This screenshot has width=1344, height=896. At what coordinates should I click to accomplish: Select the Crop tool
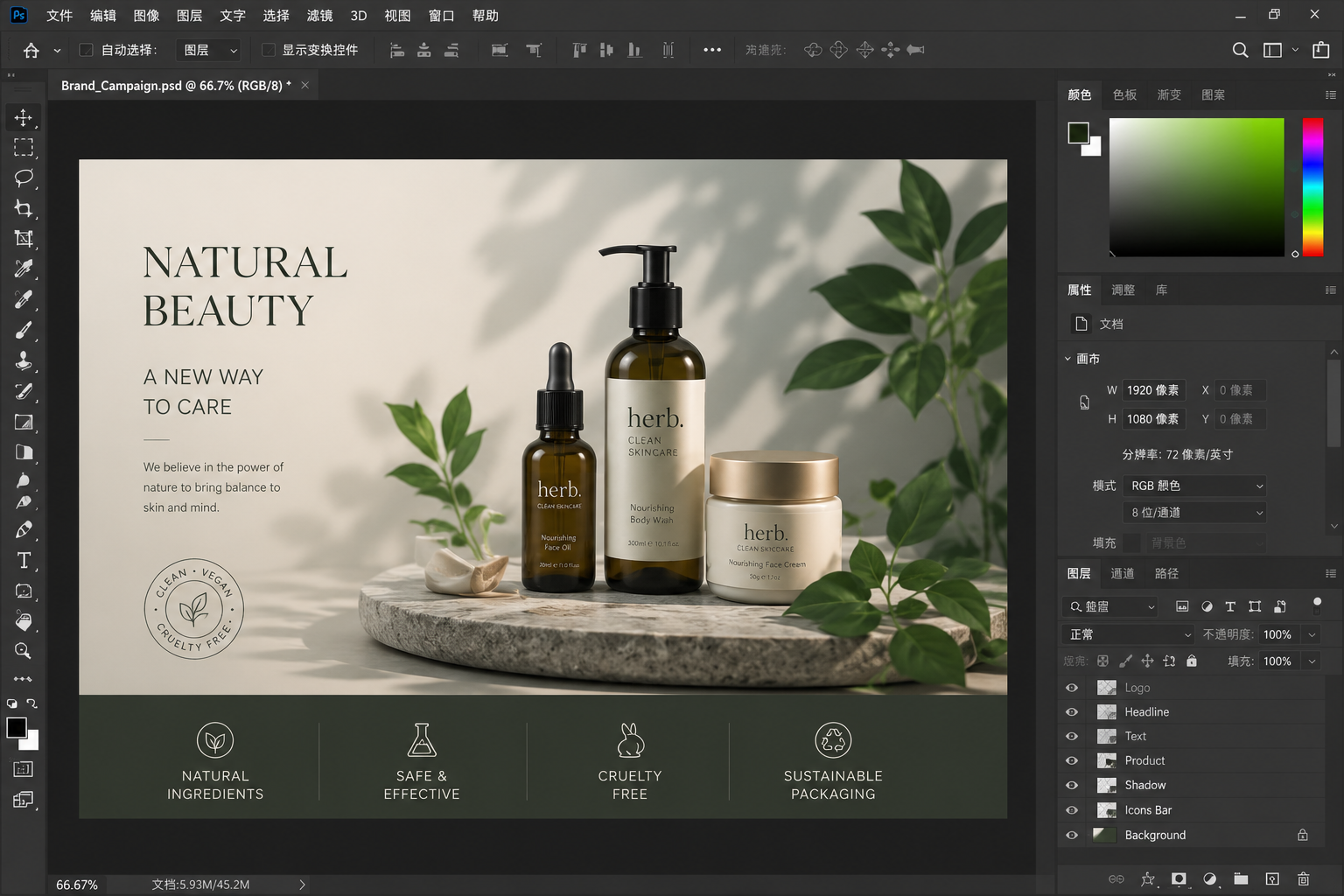click(x=24, y=208)
